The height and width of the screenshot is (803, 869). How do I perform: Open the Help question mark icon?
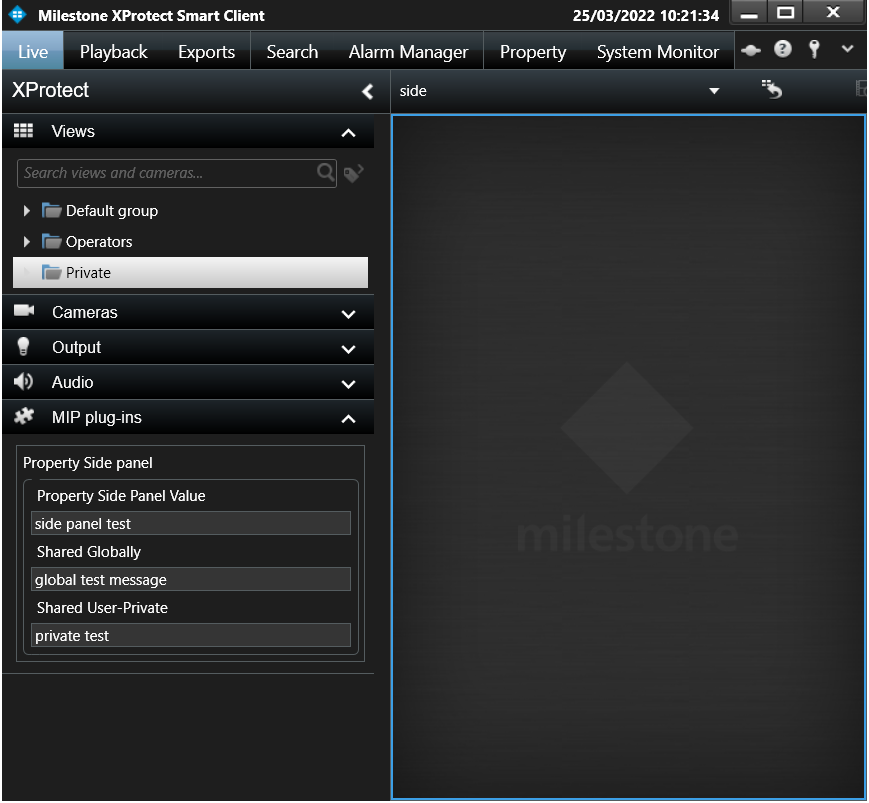782,49
